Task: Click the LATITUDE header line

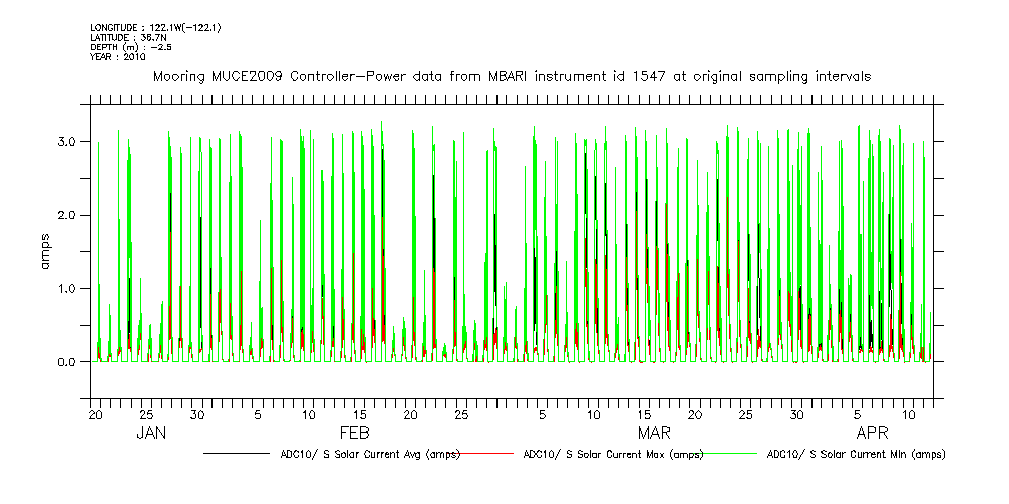Action: [126, 37]
